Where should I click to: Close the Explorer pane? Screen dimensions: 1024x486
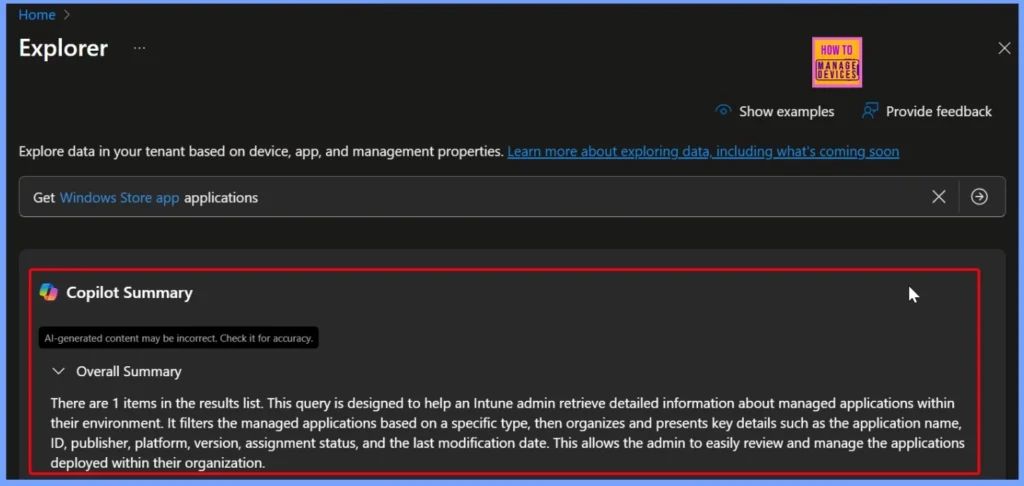pos(1004,48)
